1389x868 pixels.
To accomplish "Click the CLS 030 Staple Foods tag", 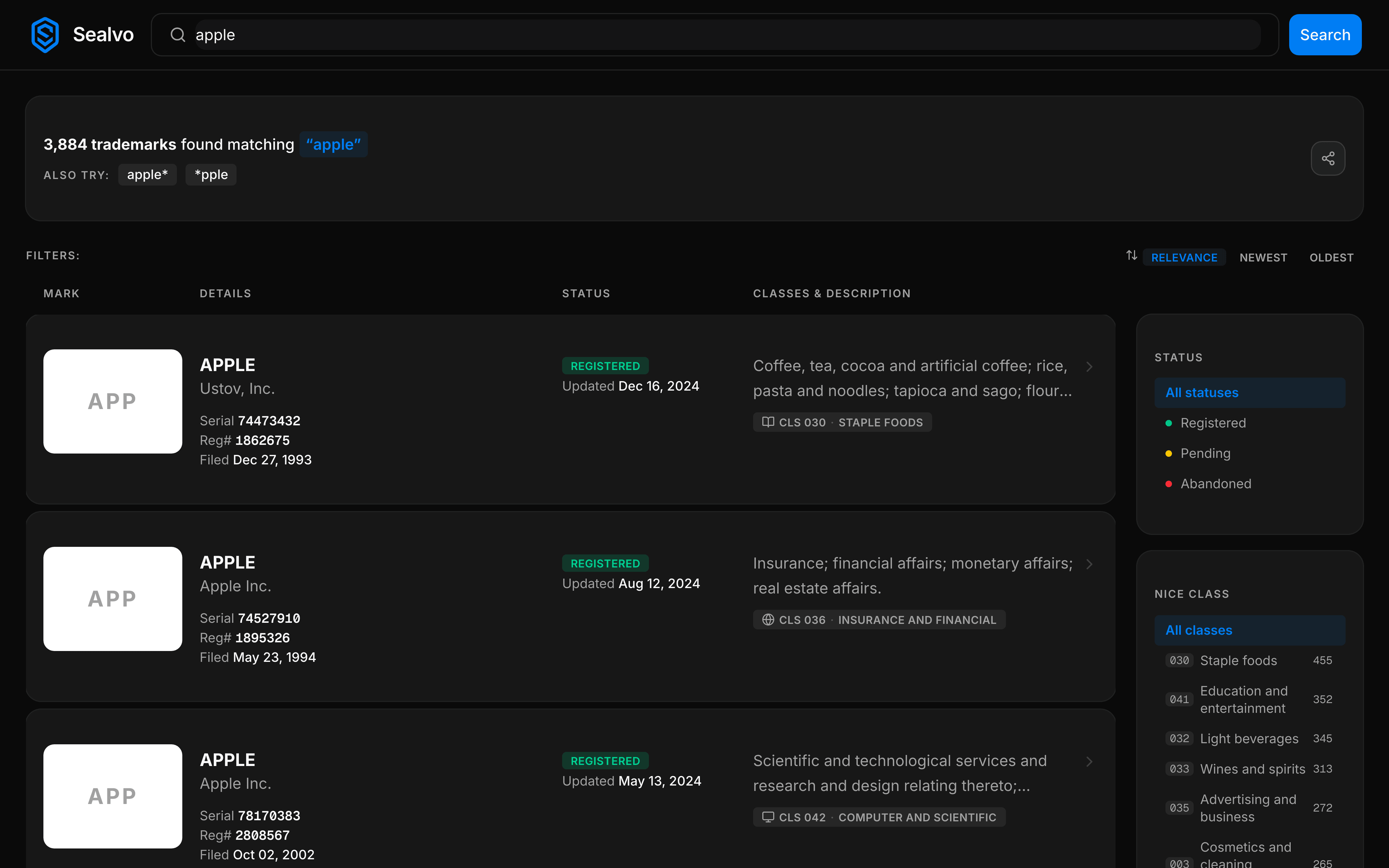I will [842, 422].
